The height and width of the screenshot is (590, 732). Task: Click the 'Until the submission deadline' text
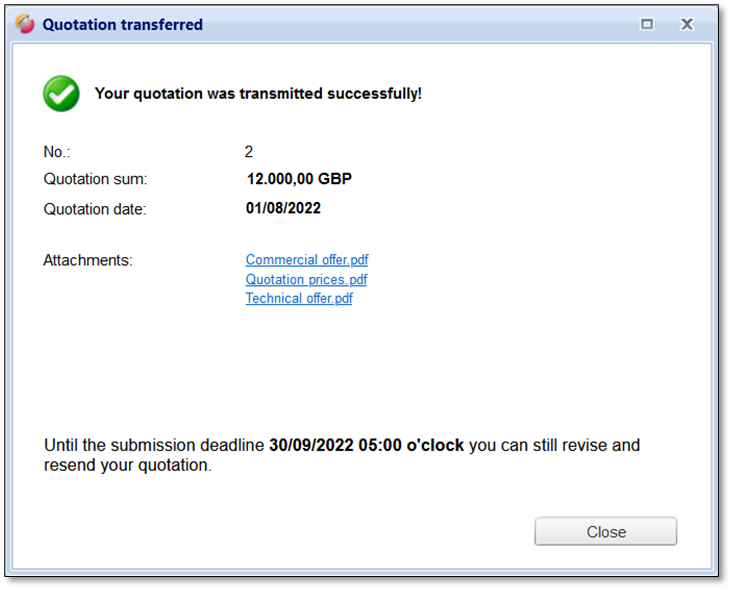(154, 445)
